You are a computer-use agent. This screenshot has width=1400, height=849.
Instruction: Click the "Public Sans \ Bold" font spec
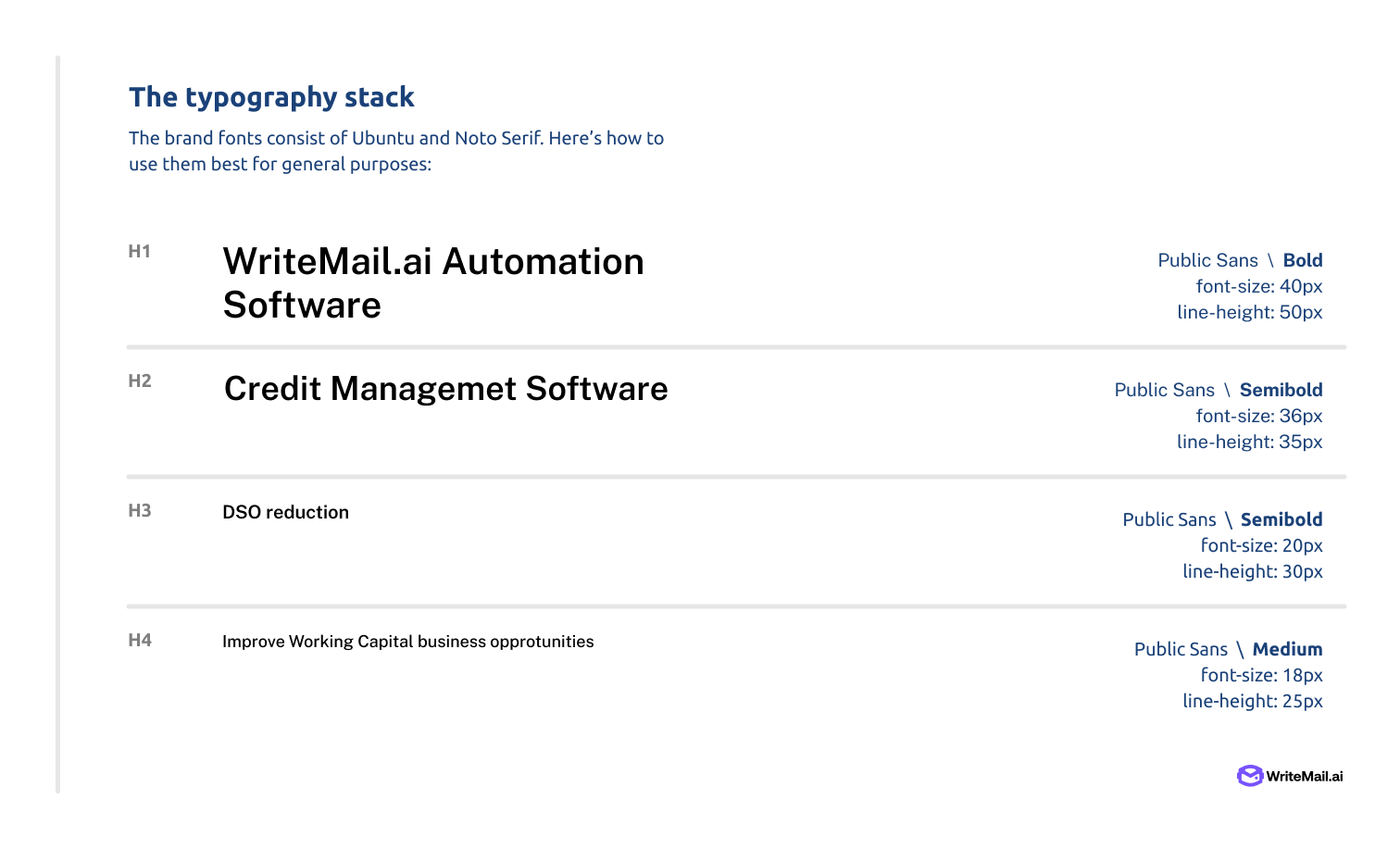[x=1240, y=260]
